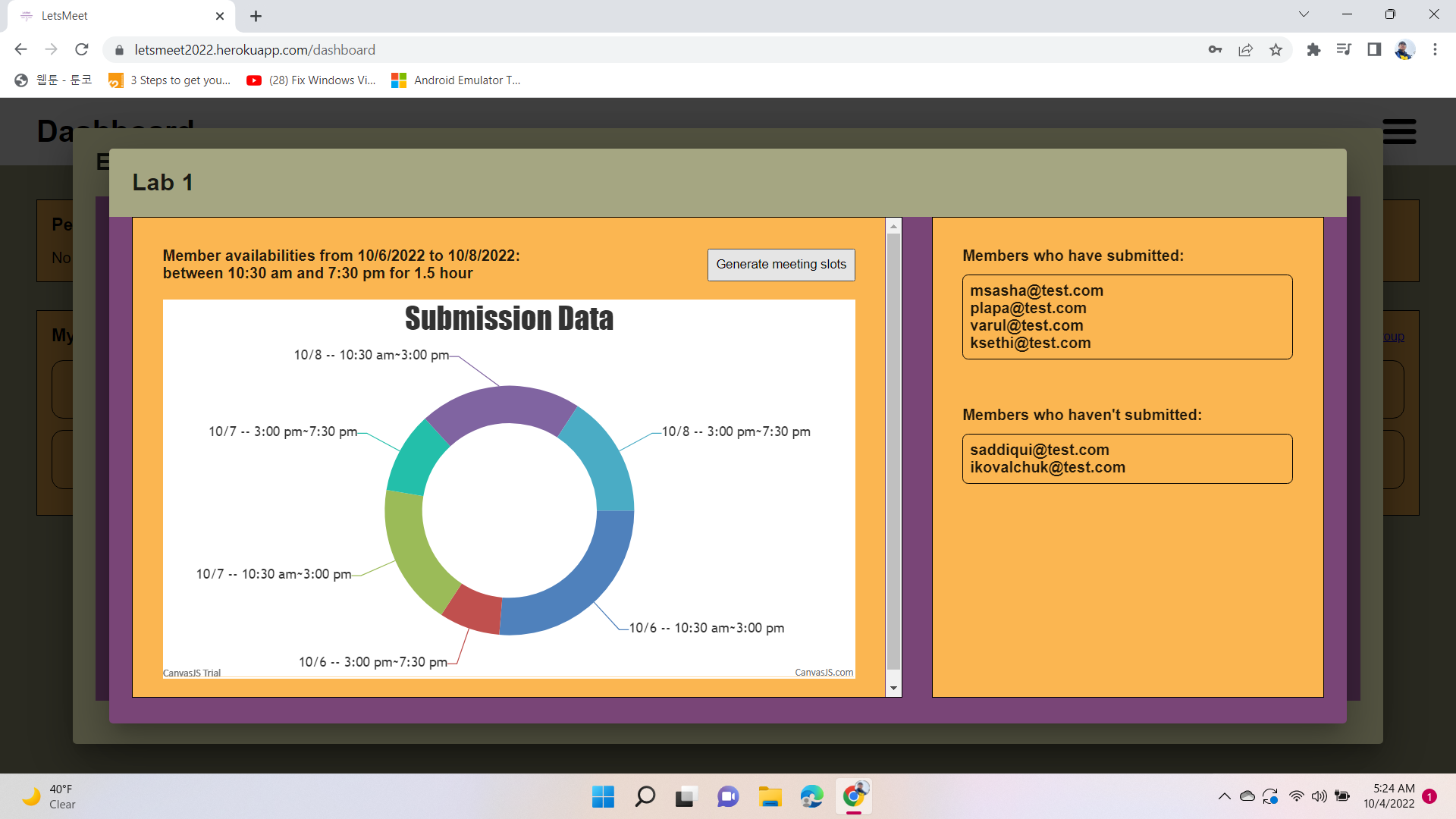Click the scroll down arrow on chart panel
Screen dimensions: 1456x819
pos(893,689)
